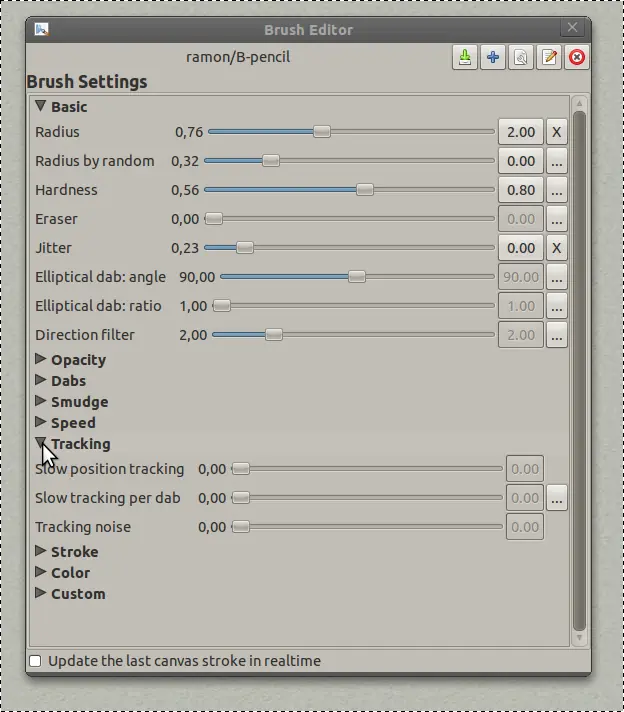
Task: Click the blue plus add brush icon
Action: (x=493, y=57)
